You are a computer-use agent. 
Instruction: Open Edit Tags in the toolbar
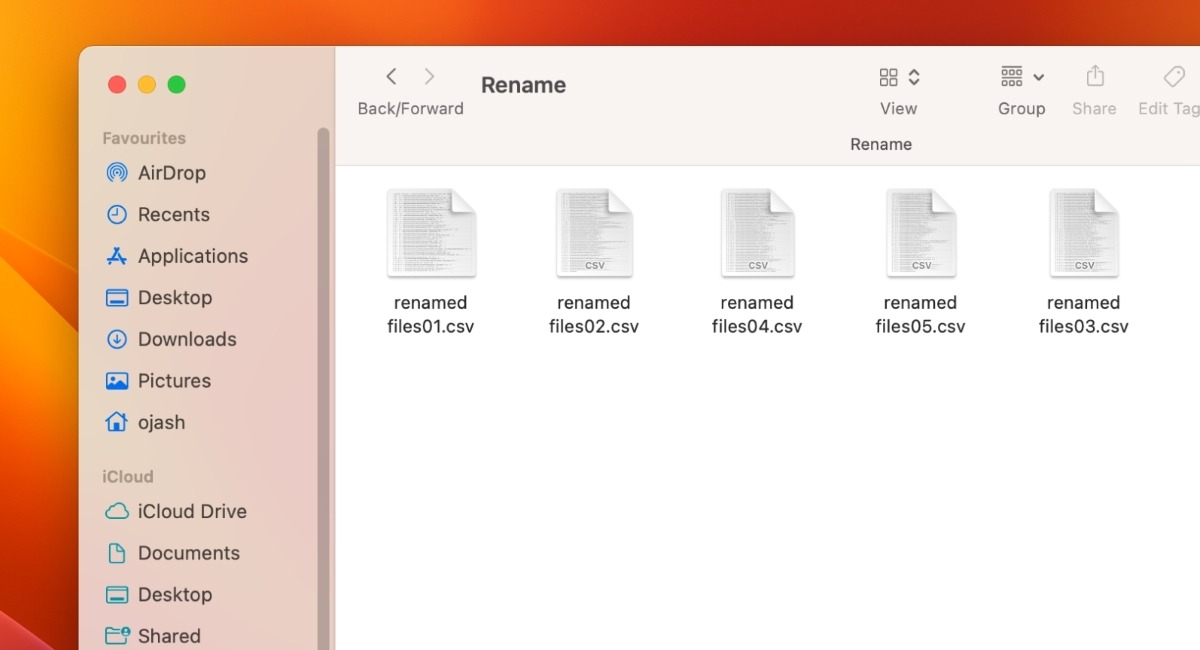pos(1172,76)
